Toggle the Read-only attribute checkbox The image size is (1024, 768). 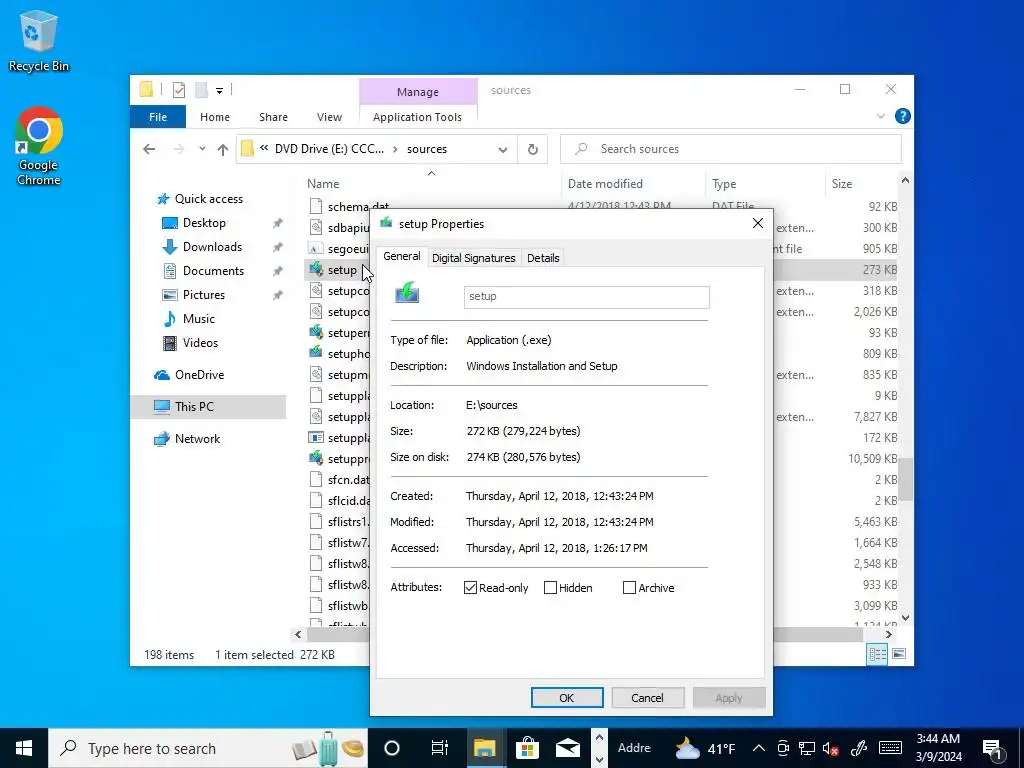click(x=470, y=588)
